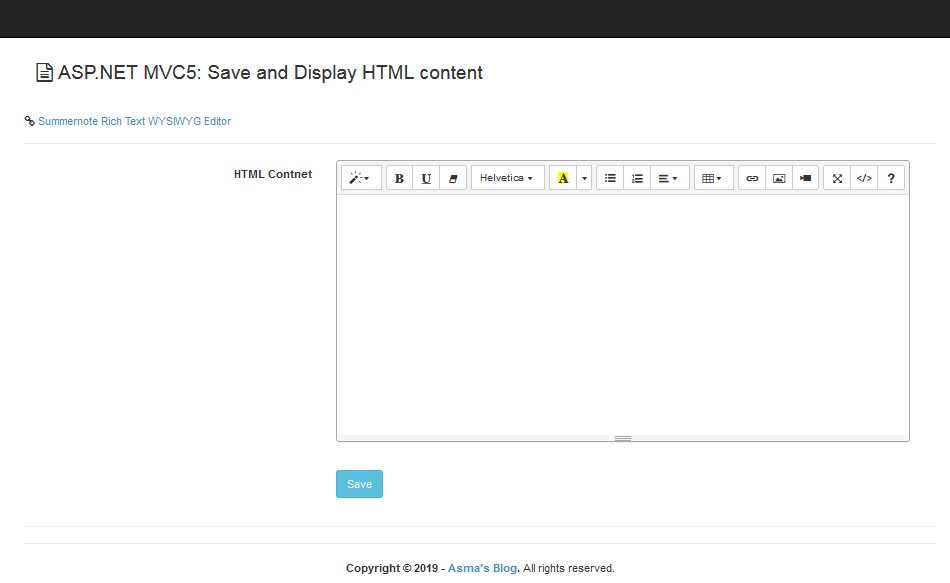Open the Helvetica font family dropdown

[x=507, y=177]
